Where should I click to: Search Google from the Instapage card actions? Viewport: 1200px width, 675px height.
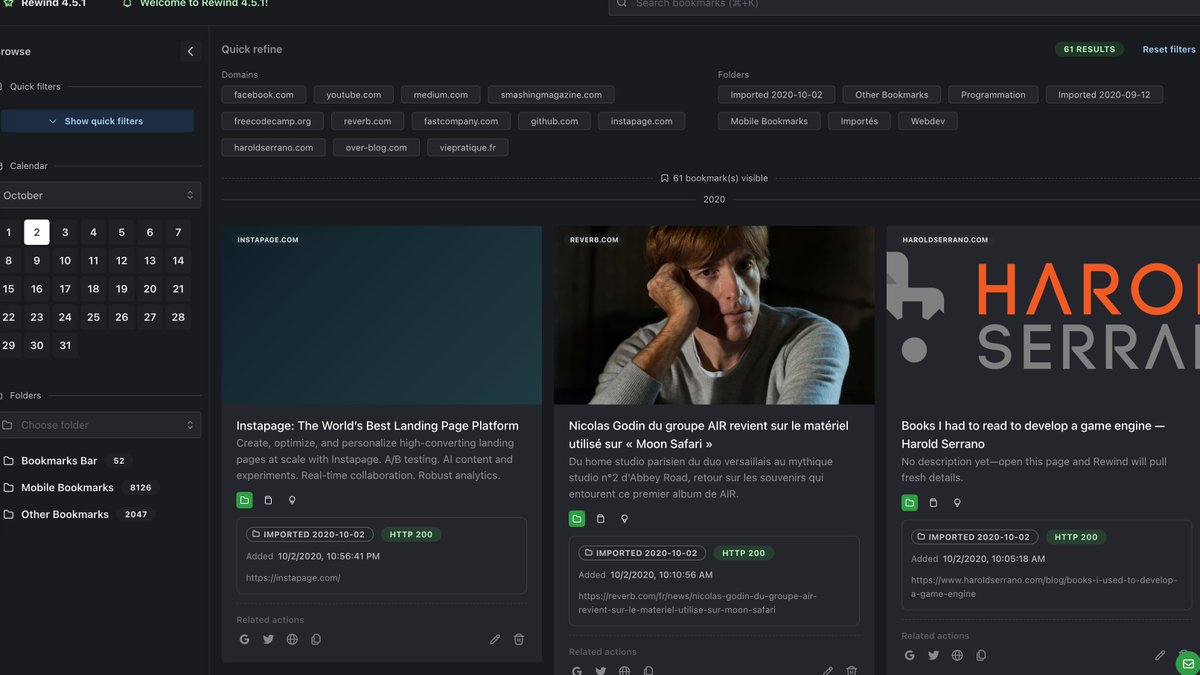point(244,639)
